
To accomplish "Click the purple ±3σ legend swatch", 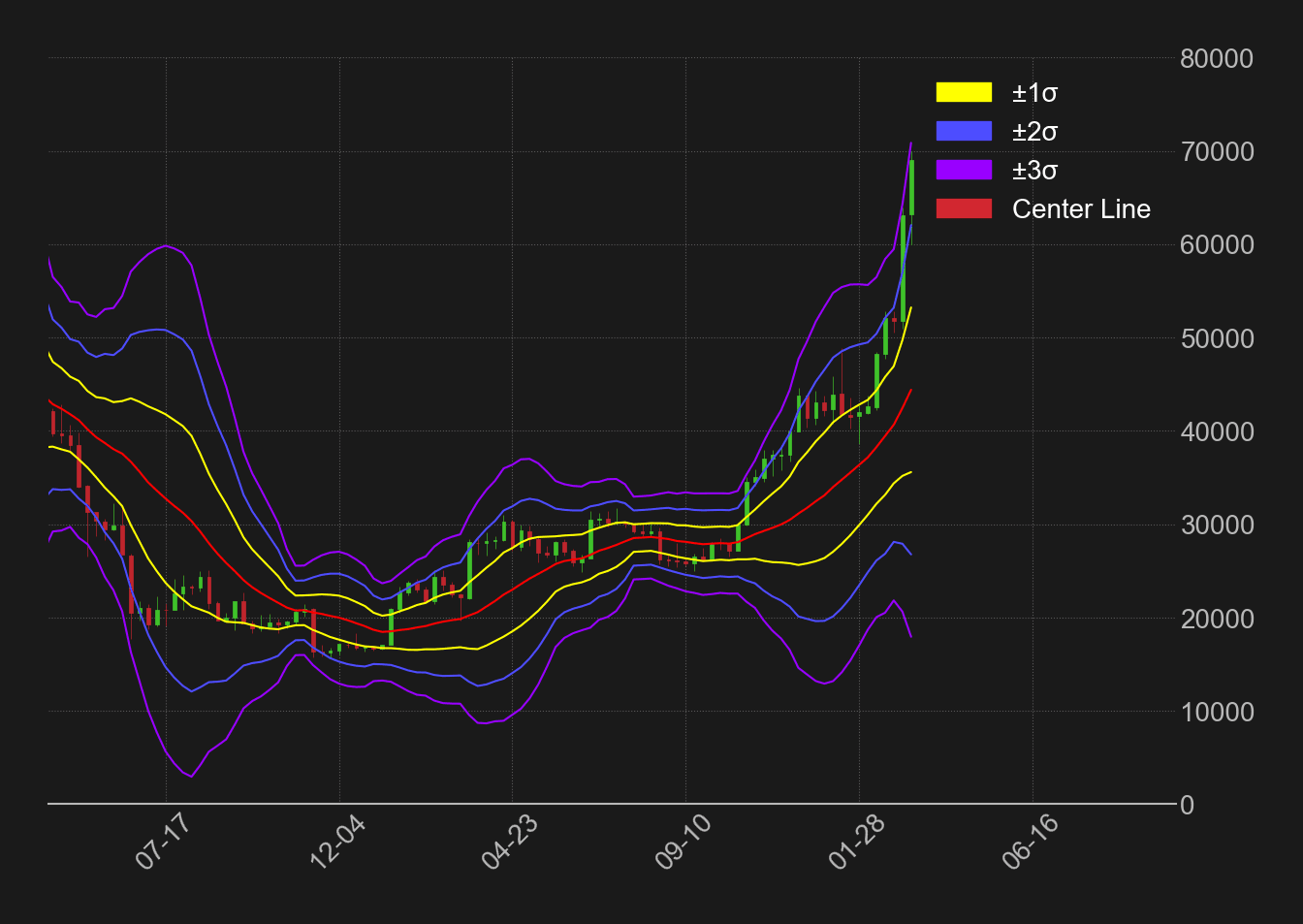I will pos(964,170).
